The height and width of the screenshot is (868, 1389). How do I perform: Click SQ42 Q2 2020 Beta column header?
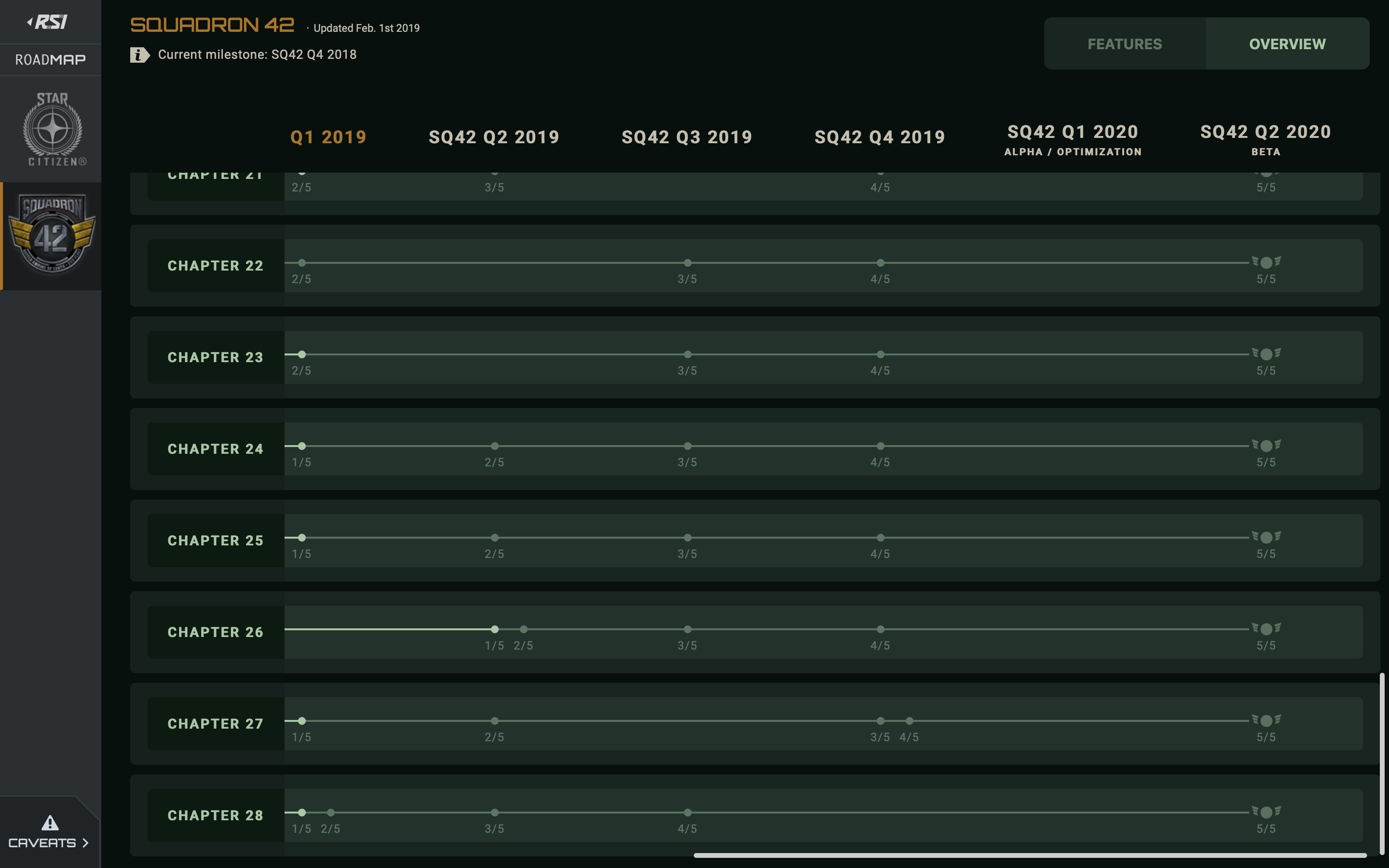point(1265,139)
